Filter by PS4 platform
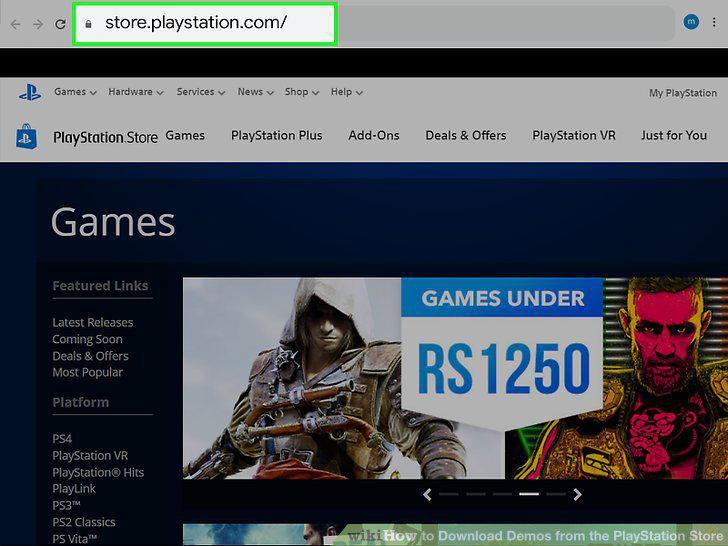 62,439
